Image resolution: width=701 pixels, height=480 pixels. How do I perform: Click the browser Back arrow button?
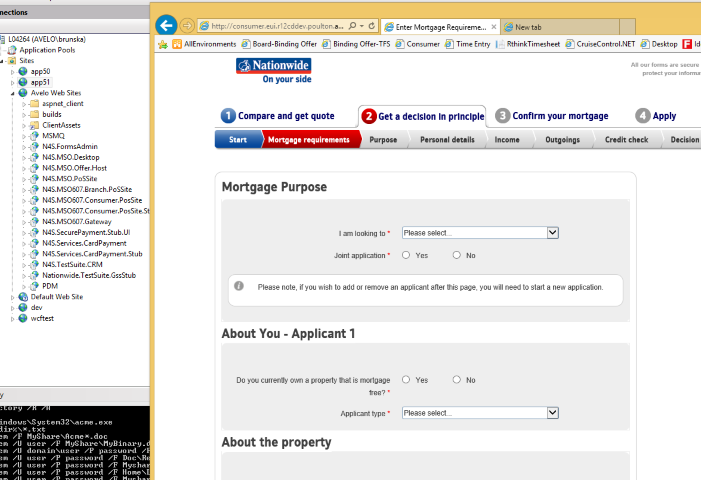tap(167, 25)
